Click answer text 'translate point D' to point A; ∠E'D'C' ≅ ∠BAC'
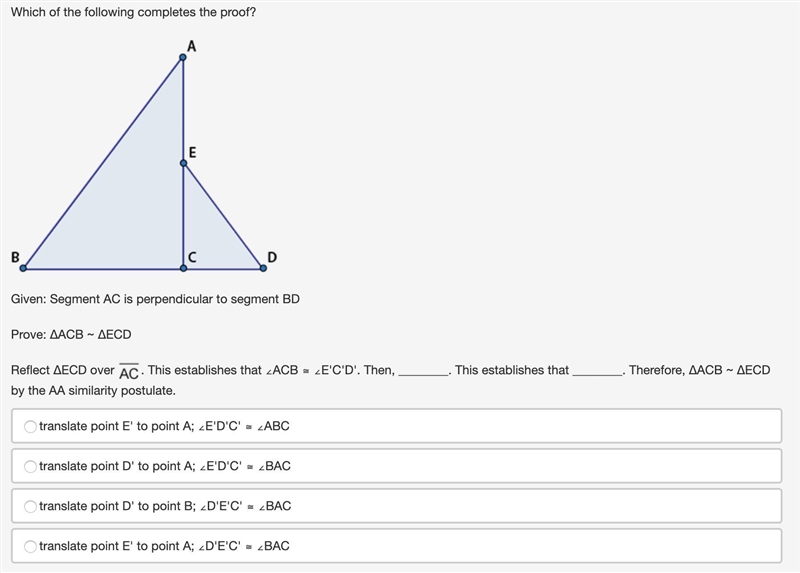Image resolution: width=800 pixels, height=573 pixels. pyautogui.click(x=165, y=466)
